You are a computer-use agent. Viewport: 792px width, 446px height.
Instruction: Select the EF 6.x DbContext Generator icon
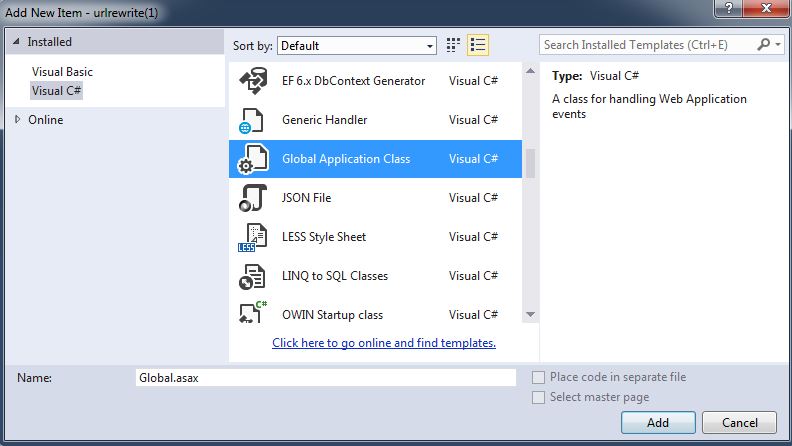(x=252, y=81)
